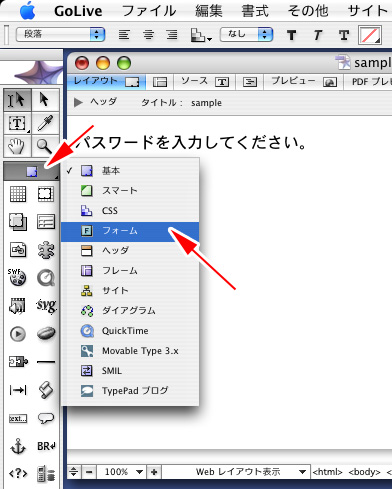The image size is (392, 489).
Task: Select the hand tool
Action: pyautogui.click(x=17, y=146)
